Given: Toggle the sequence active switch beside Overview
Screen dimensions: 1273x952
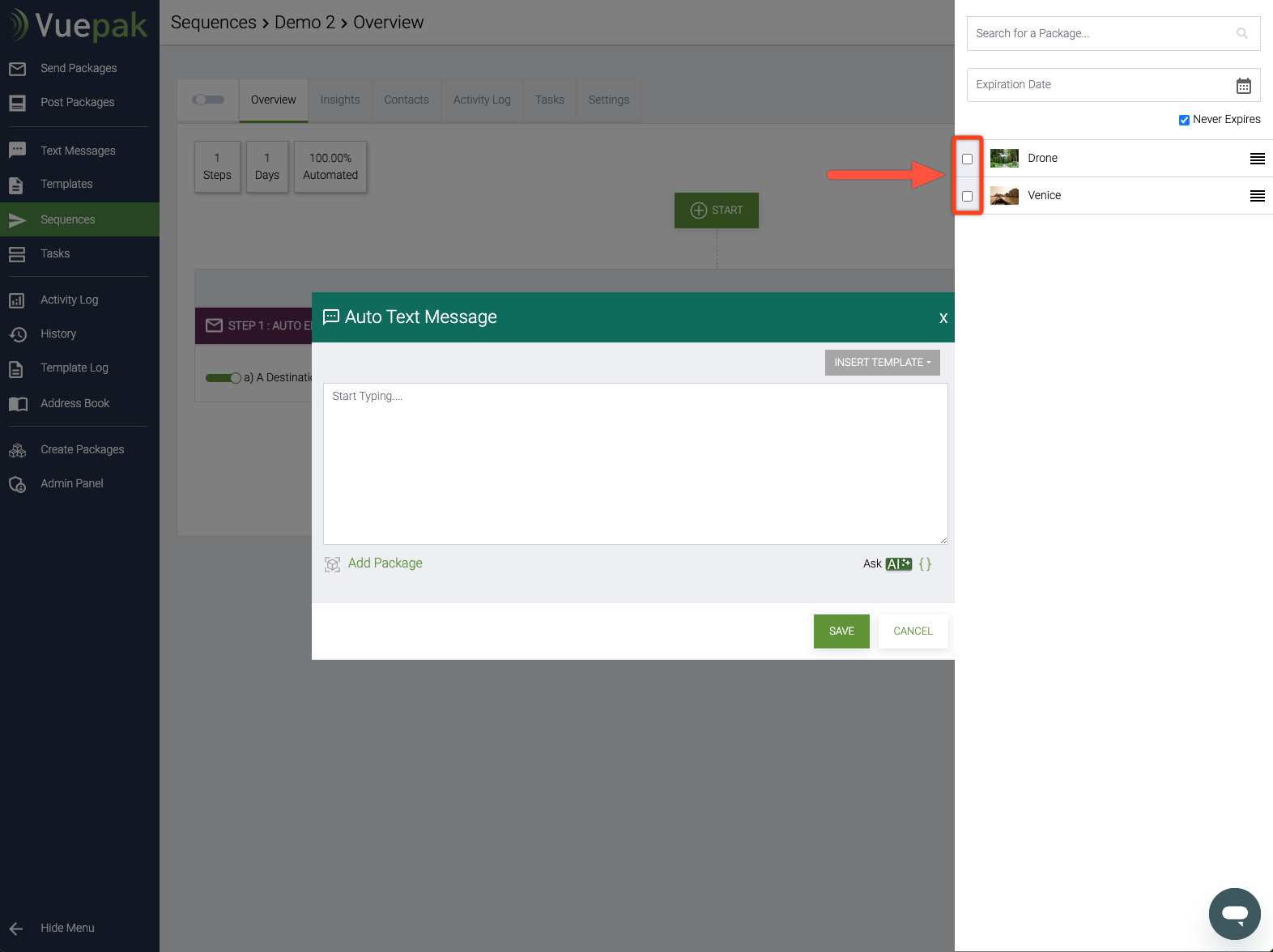Looking at the screenshot, I should [208, 100].
